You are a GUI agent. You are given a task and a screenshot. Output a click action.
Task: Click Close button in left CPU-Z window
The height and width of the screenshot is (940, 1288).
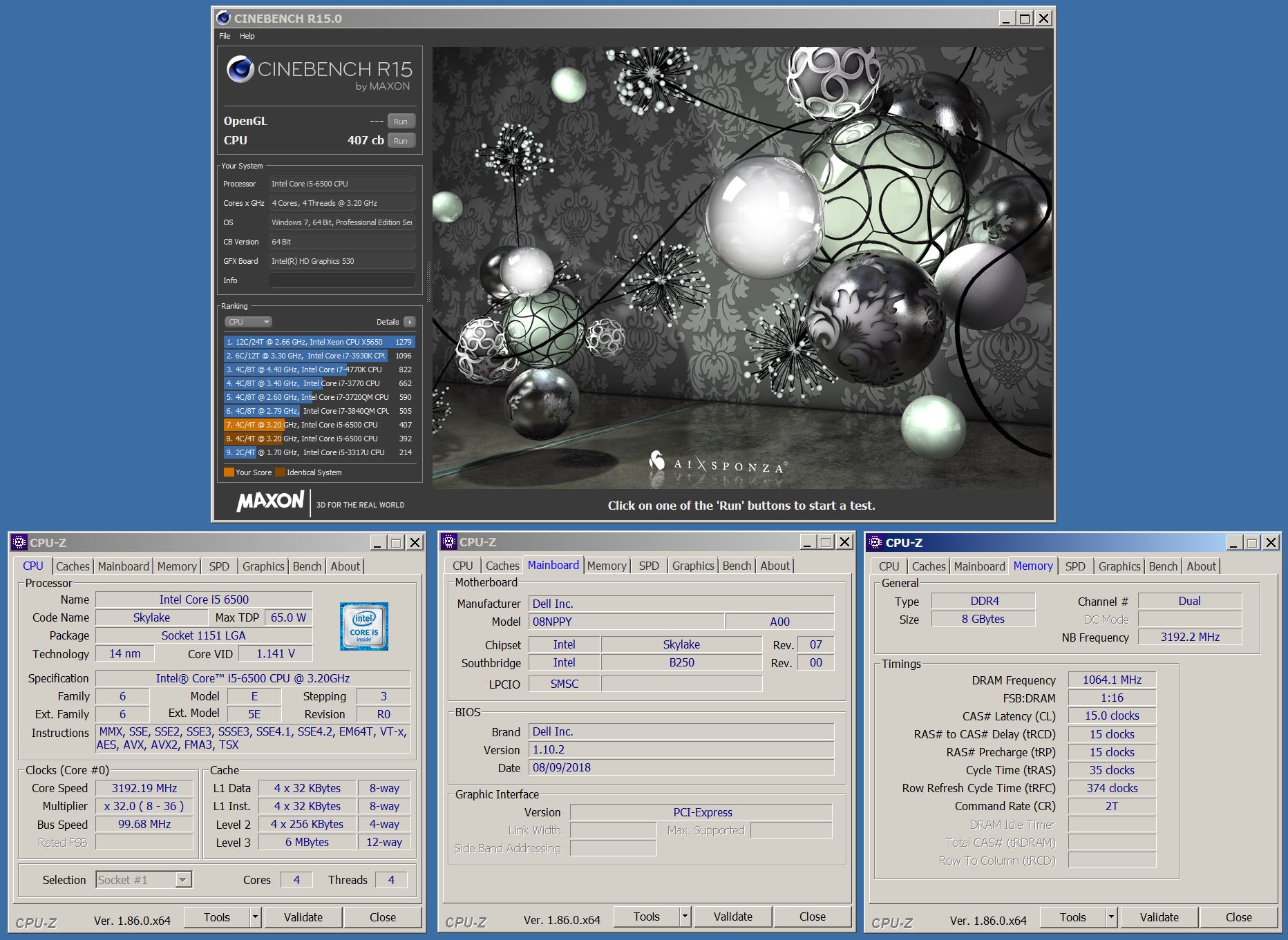(382, 917)
